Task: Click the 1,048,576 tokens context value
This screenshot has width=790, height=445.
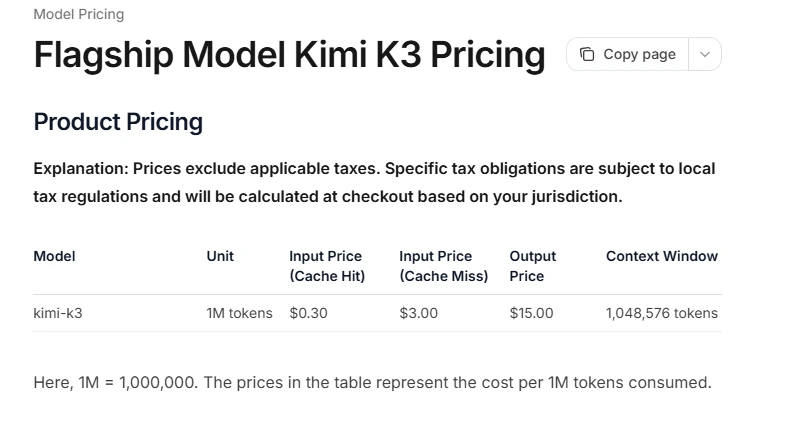Action: (662, 313)
